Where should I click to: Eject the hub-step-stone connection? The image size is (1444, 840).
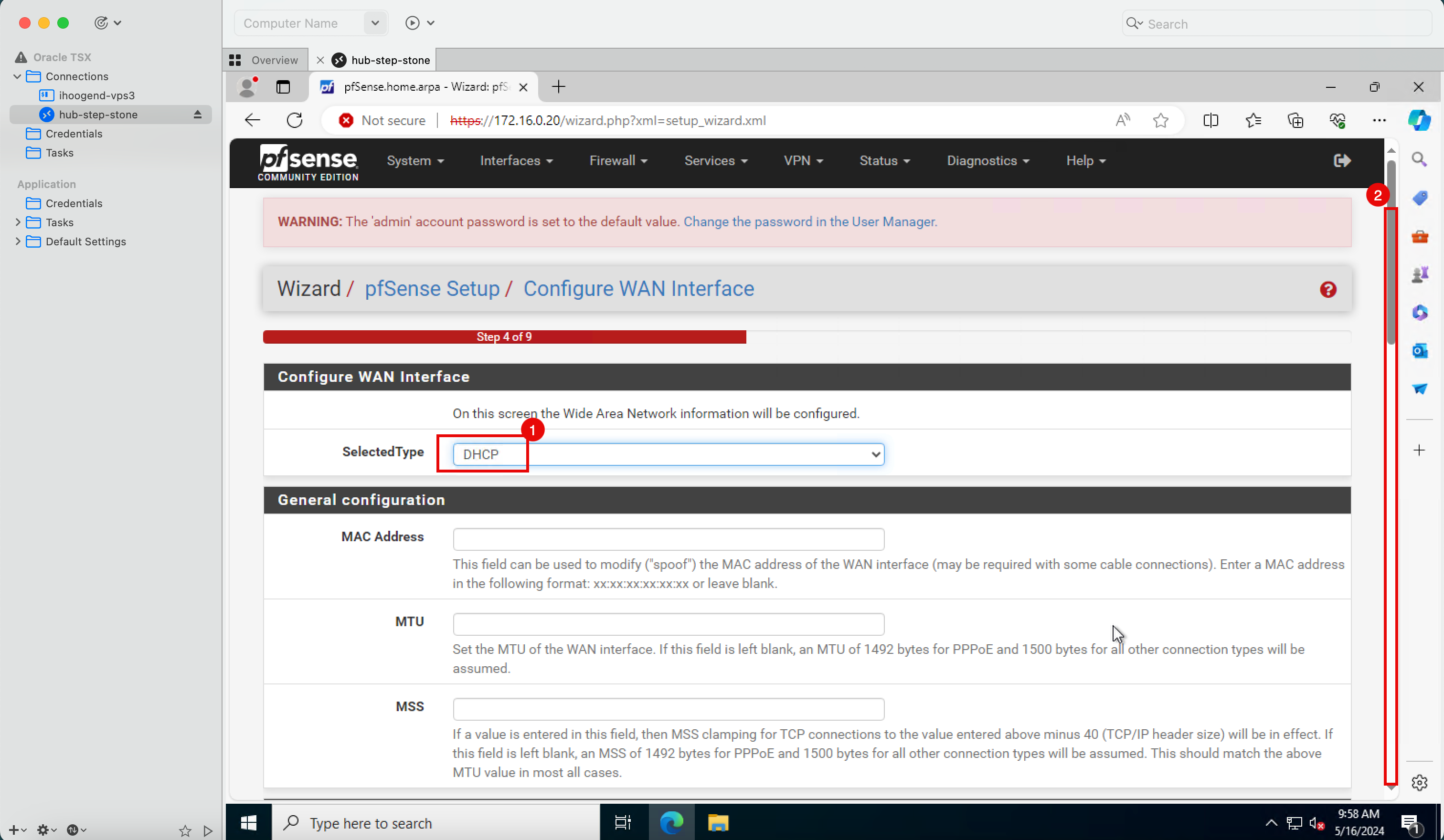point(198,115)
